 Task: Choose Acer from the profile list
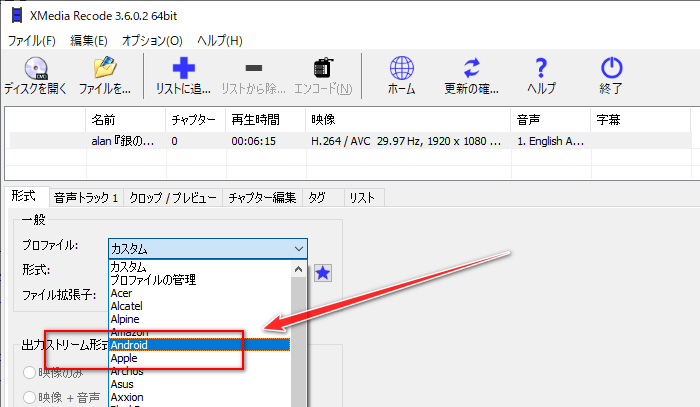(200, 293)
